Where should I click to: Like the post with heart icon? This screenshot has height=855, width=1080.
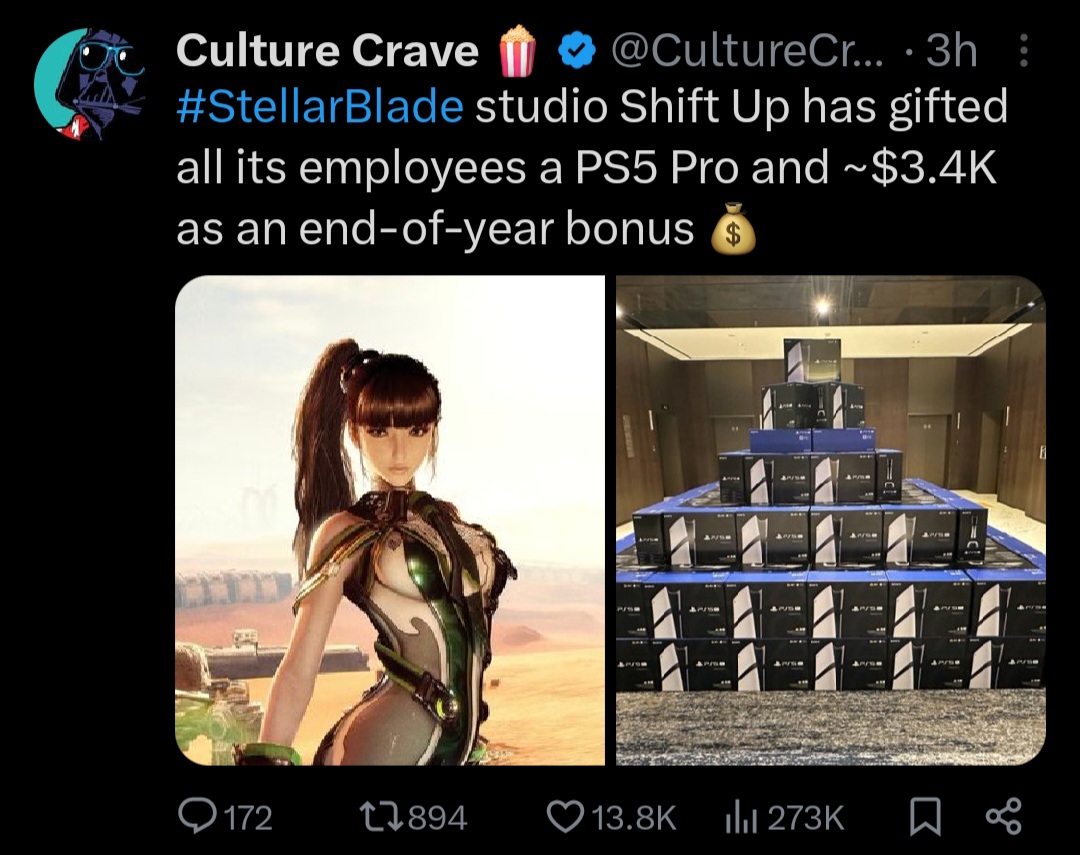(565, 816)
